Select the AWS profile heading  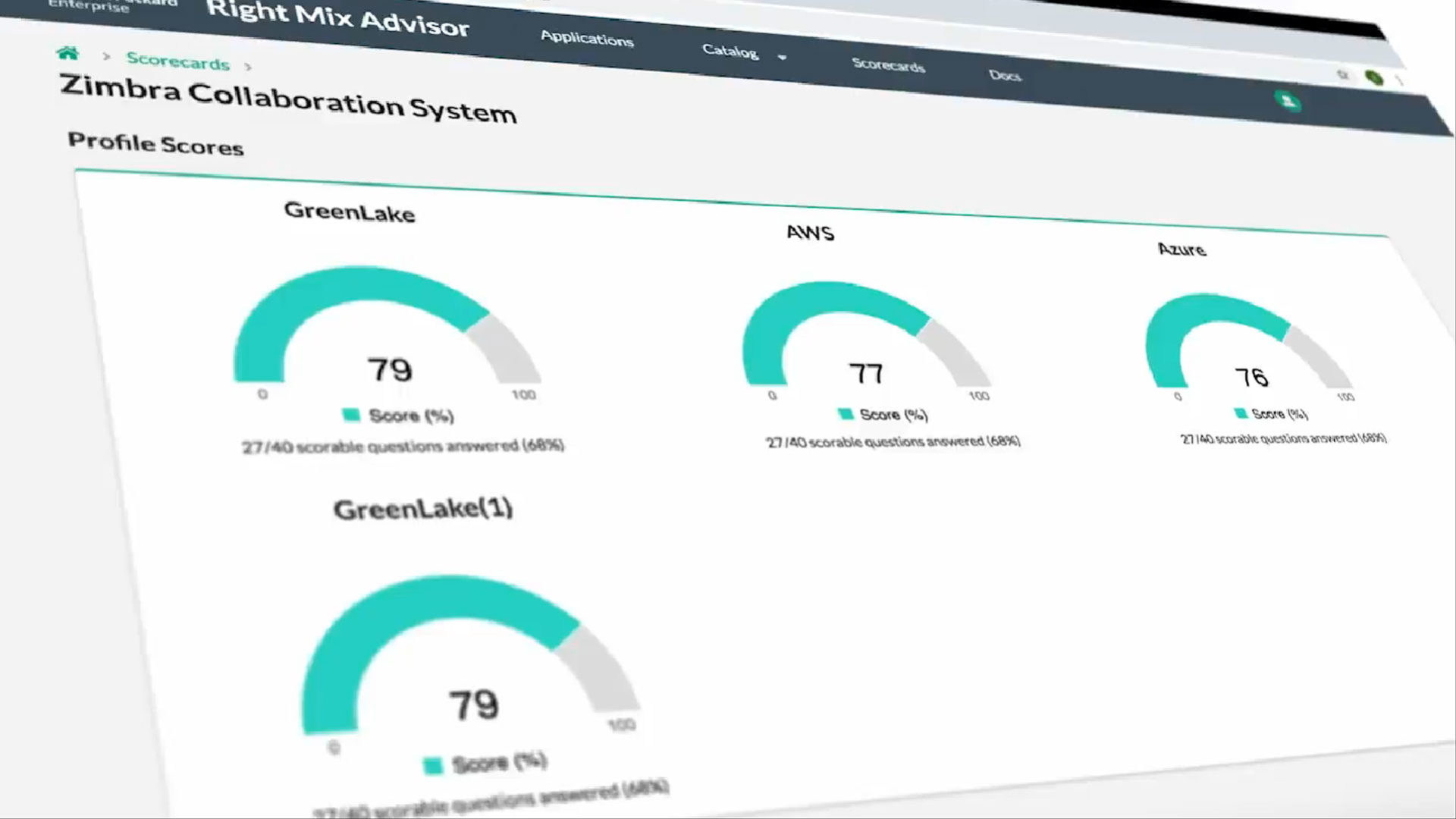(810, 232)
